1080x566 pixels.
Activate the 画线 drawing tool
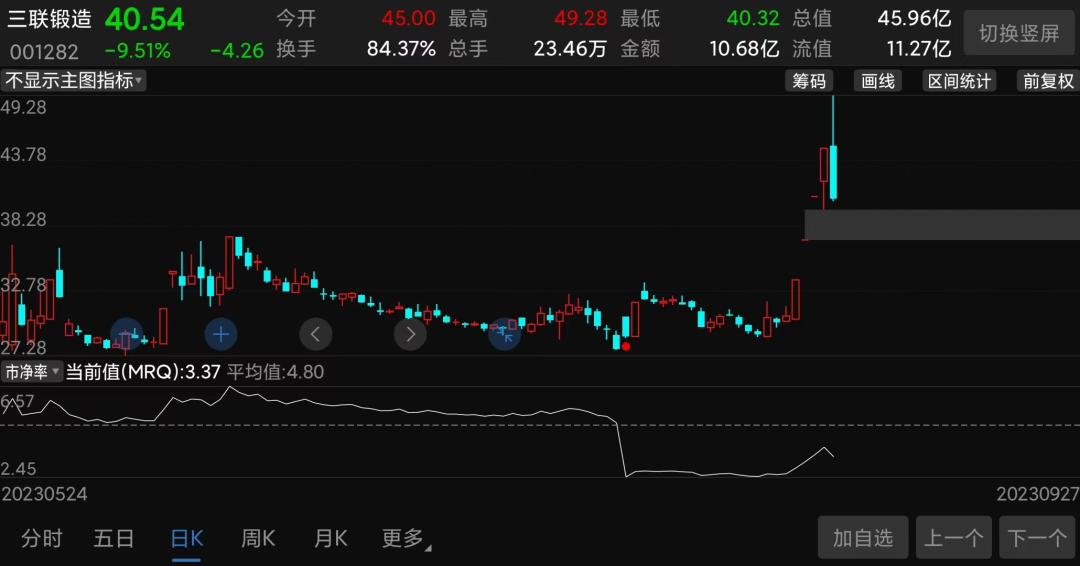878,81
